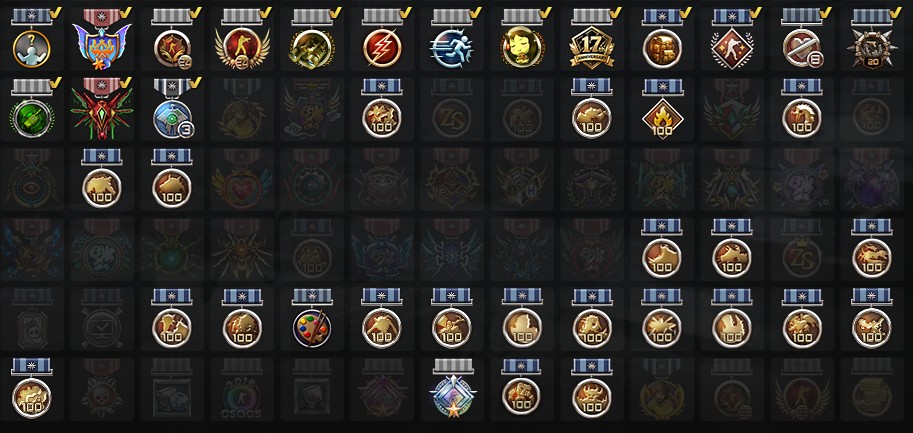Select the paint palette medal
This screenshot has height=433, width=913.
[x=312, y=319]
